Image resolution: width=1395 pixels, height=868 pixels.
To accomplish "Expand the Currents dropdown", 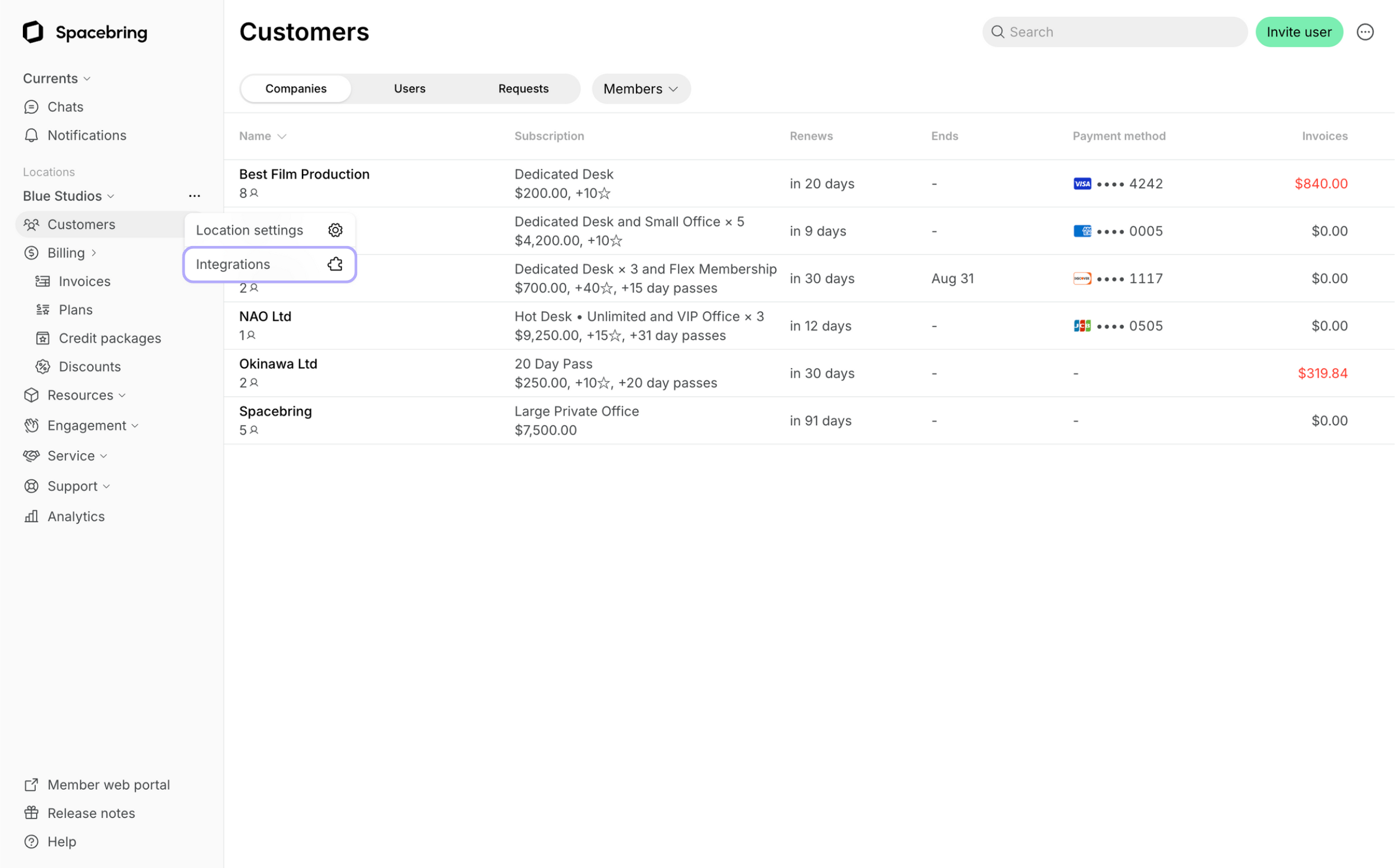I will click(x=57, y=79).
